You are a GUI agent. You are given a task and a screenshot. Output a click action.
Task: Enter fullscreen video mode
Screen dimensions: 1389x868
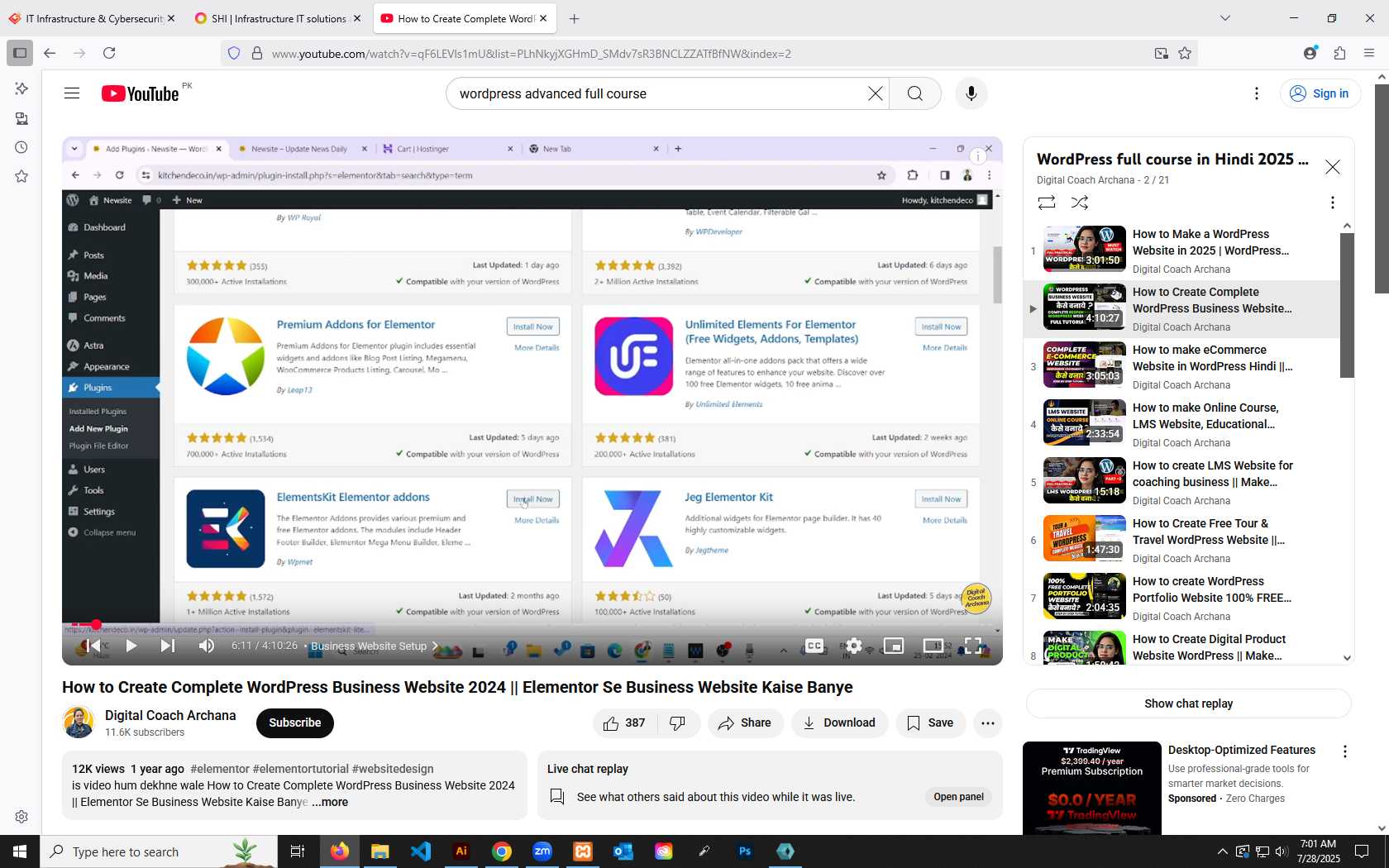(973, 646)
